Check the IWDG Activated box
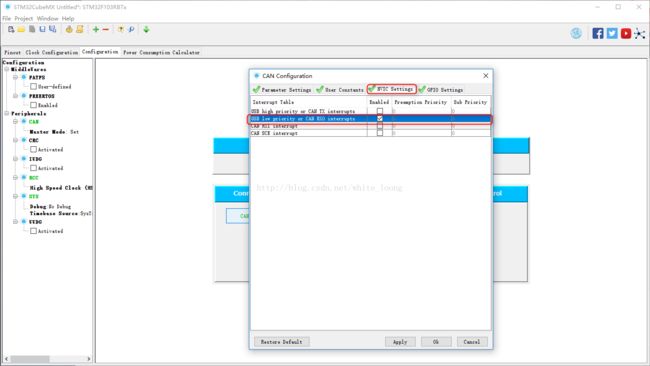650x366 pixels. tap(33, 168)
